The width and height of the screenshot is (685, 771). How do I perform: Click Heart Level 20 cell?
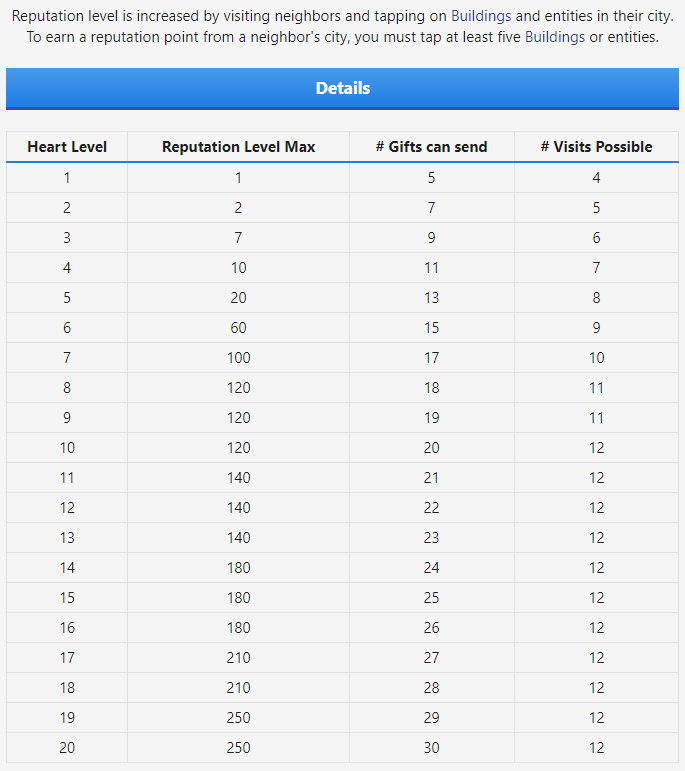[x=67, y=747]
